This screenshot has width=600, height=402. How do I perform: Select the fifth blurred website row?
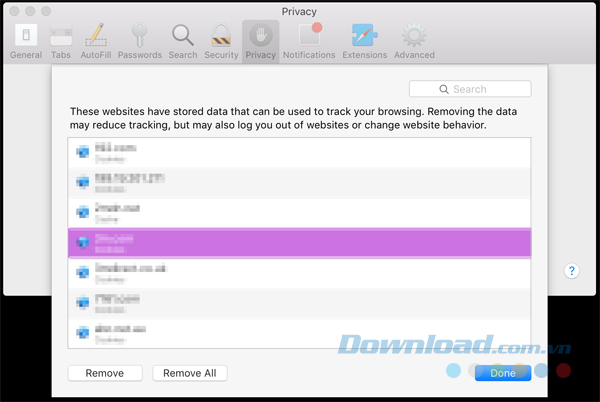coord(299,273)
